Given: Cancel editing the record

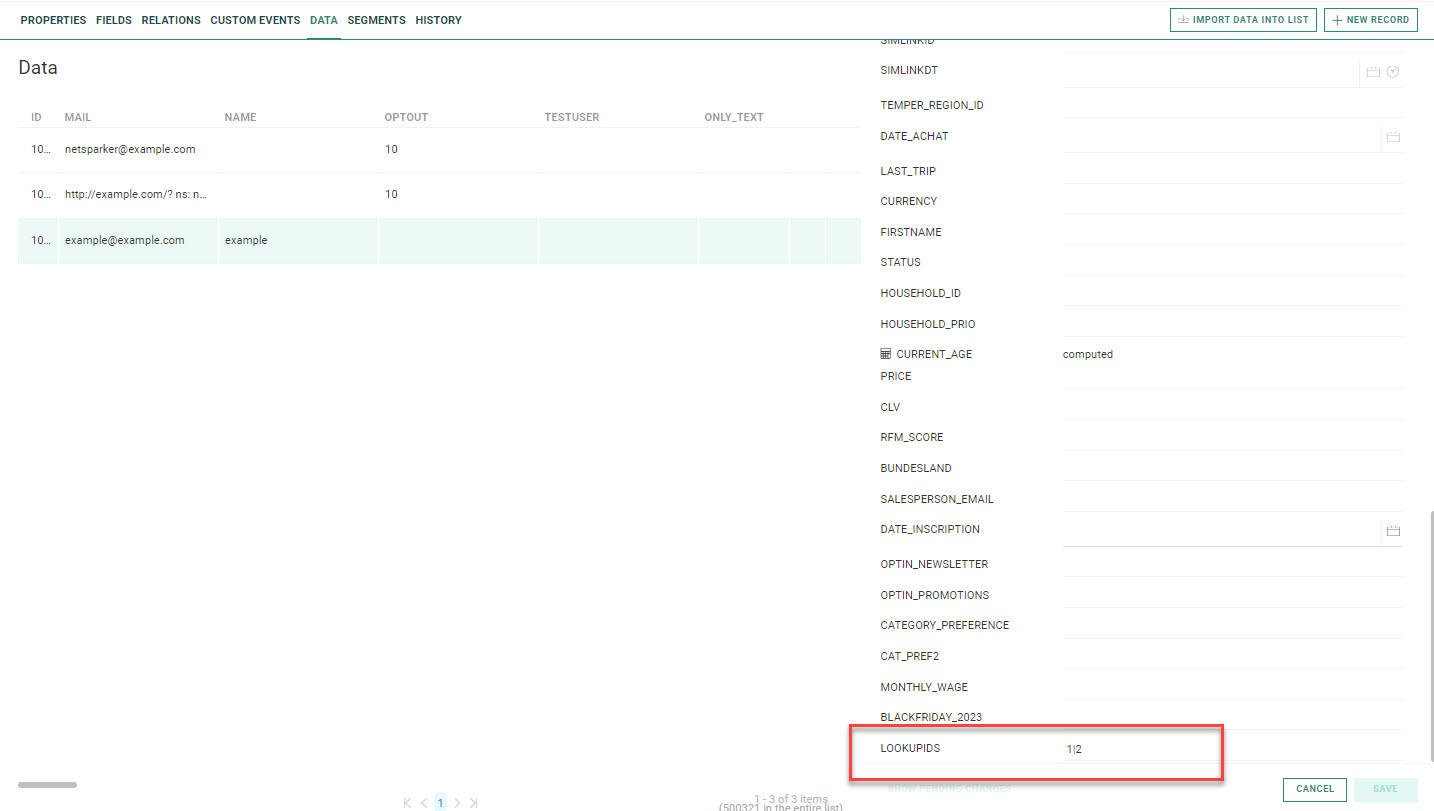Looking at the screenshot, I should click(x=1314, y=789).
